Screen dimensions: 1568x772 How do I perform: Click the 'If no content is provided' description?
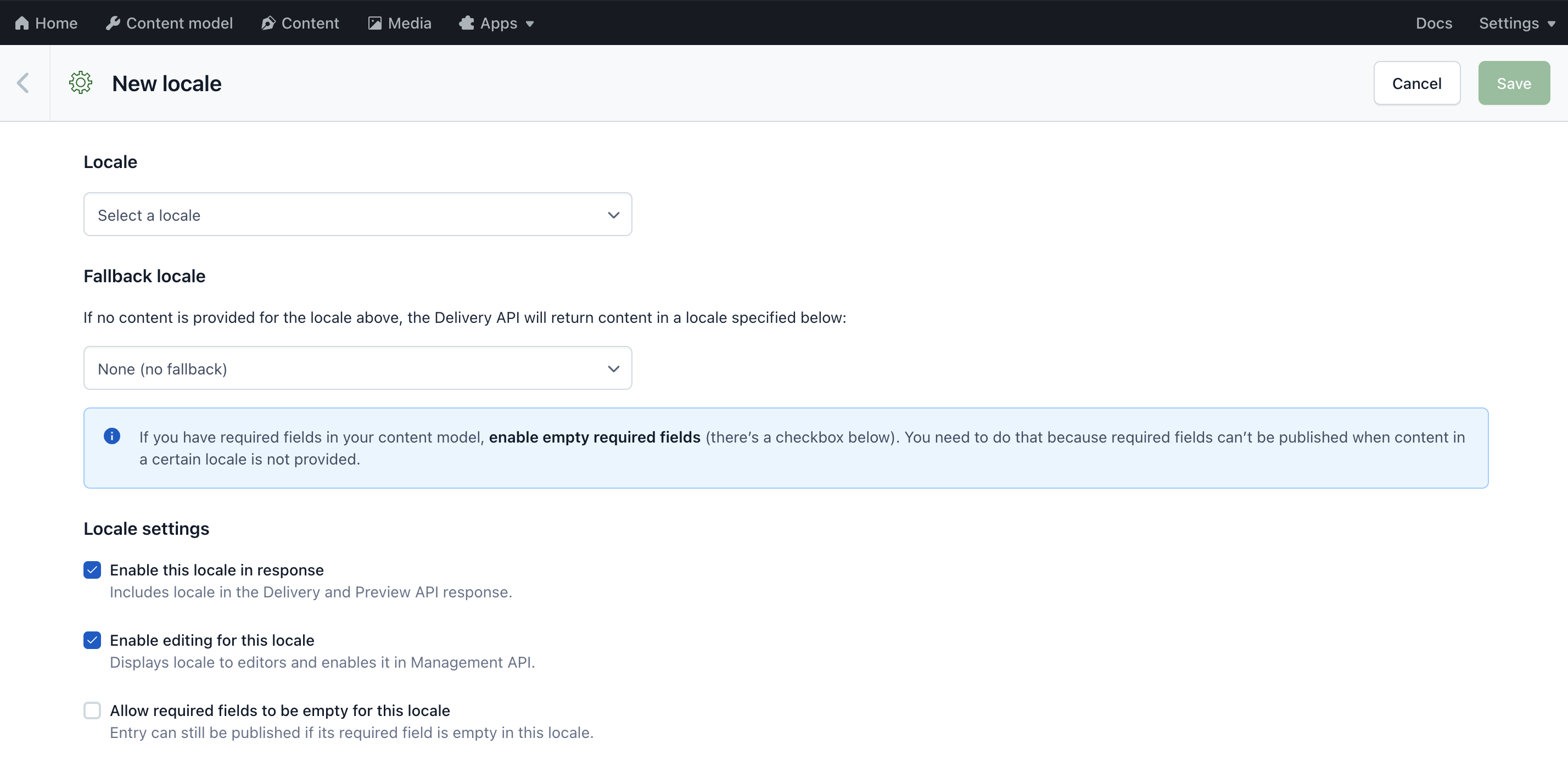coord(464,317)
